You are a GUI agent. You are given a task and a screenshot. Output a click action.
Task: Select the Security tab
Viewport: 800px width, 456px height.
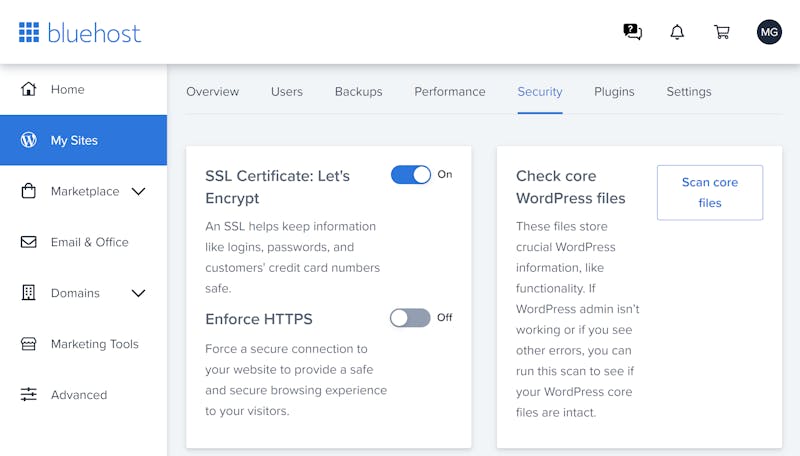click(x=540, y=91)
